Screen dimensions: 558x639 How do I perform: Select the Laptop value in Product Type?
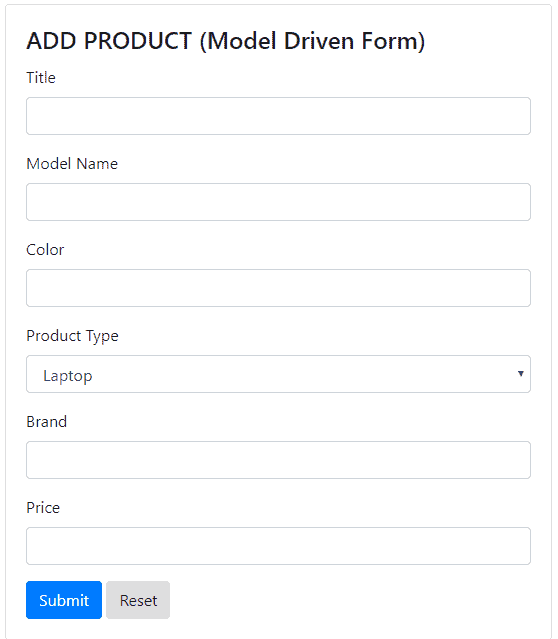(x=68, y=376)
